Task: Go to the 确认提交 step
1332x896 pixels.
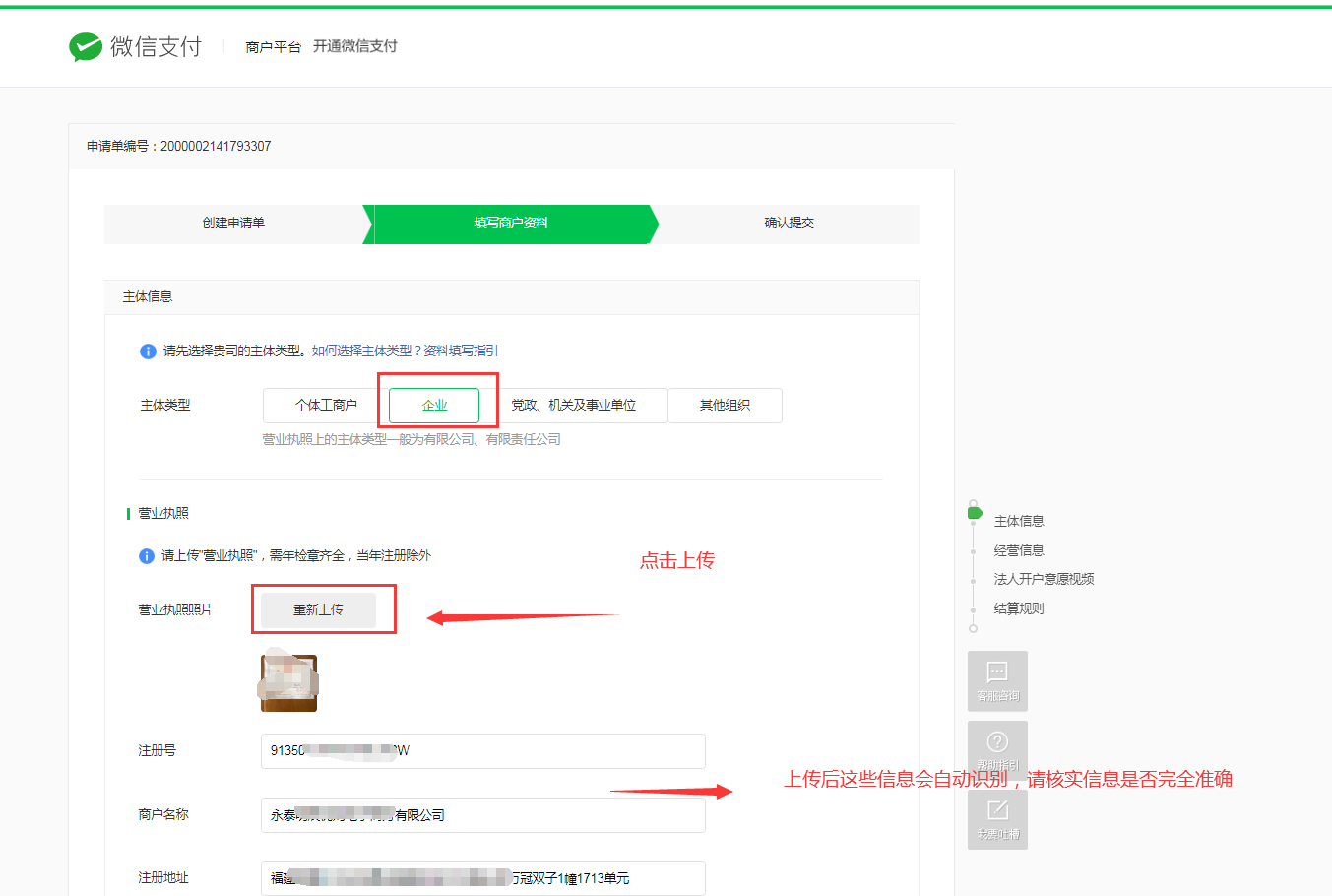Action: click(789, 224)
